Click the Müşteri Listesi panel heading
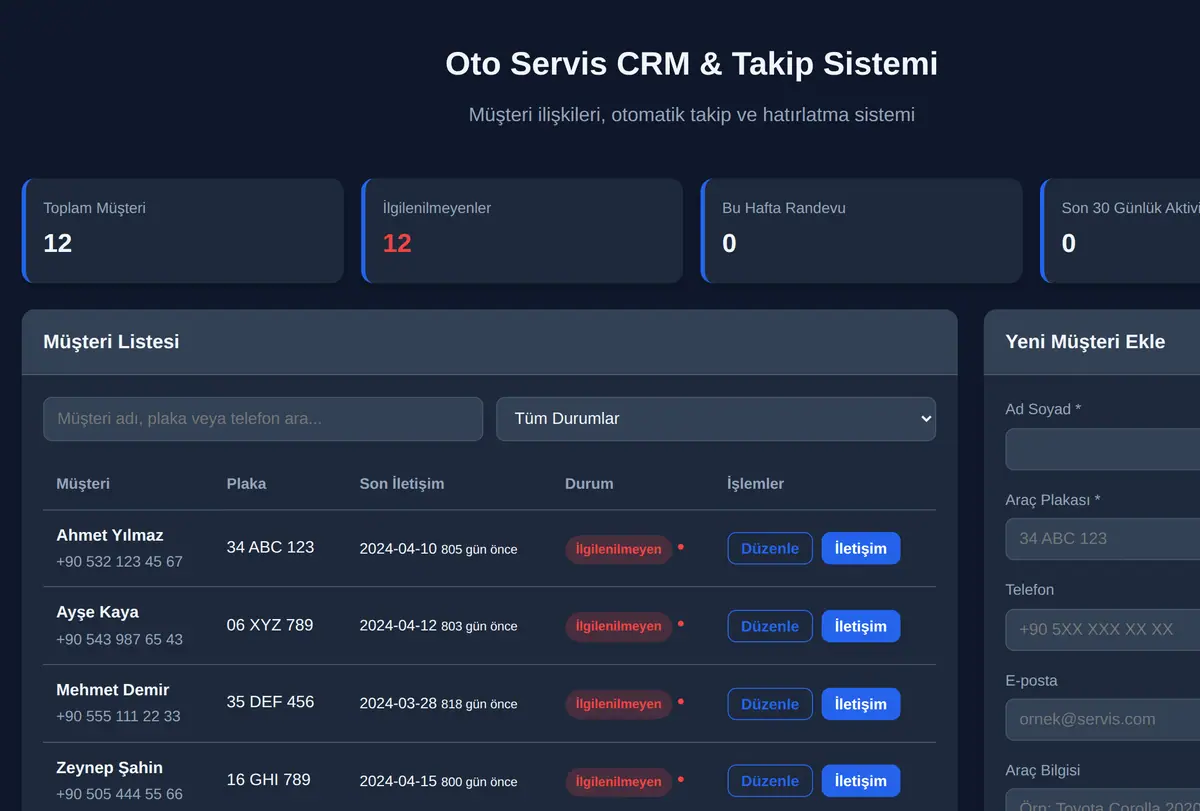This screenshot has width=1200, height=811. pyautogui.click(x=111, y=342)
